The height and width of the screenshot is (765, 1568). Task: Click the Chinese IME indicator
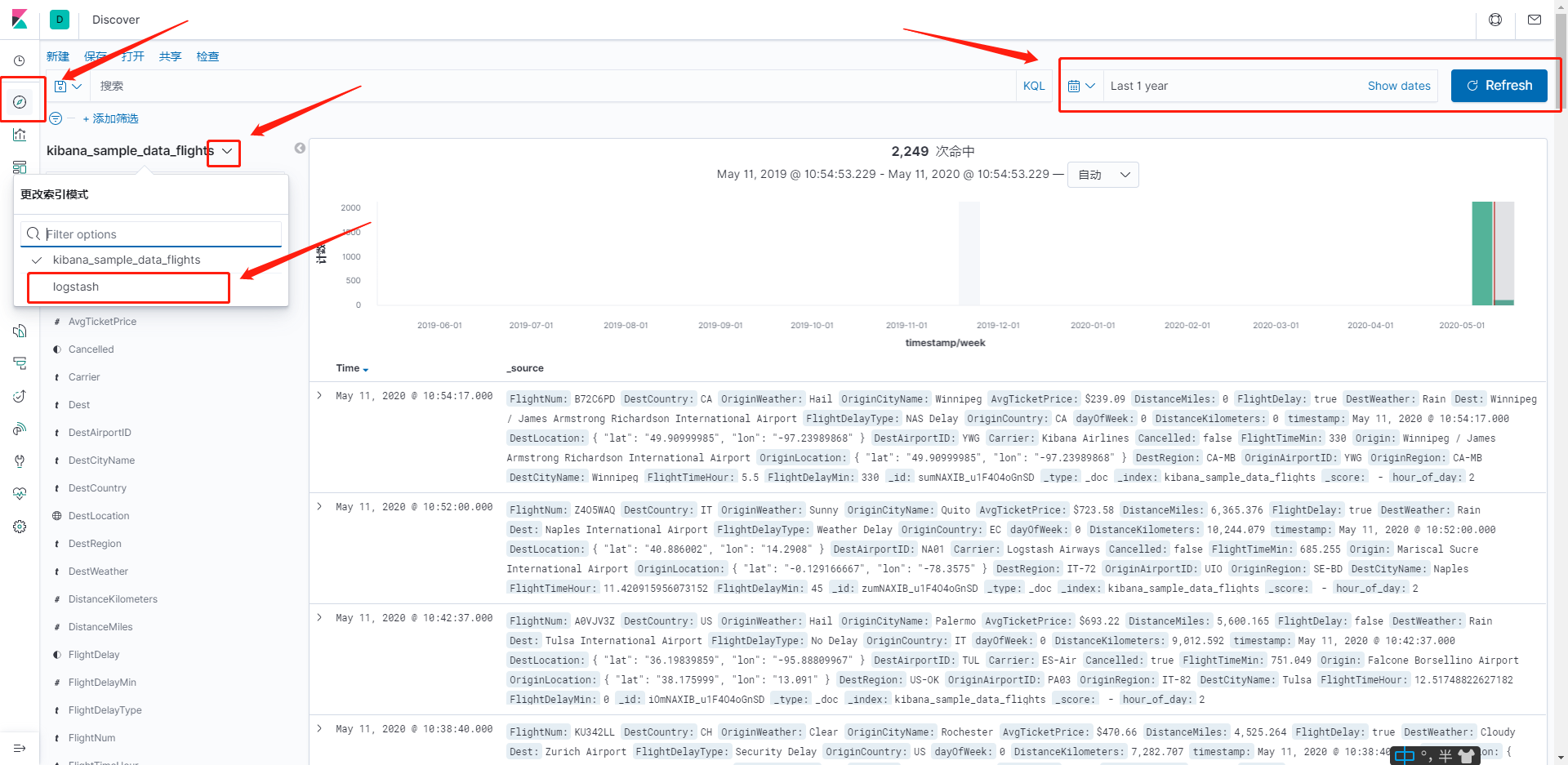tap(1405, 756)
